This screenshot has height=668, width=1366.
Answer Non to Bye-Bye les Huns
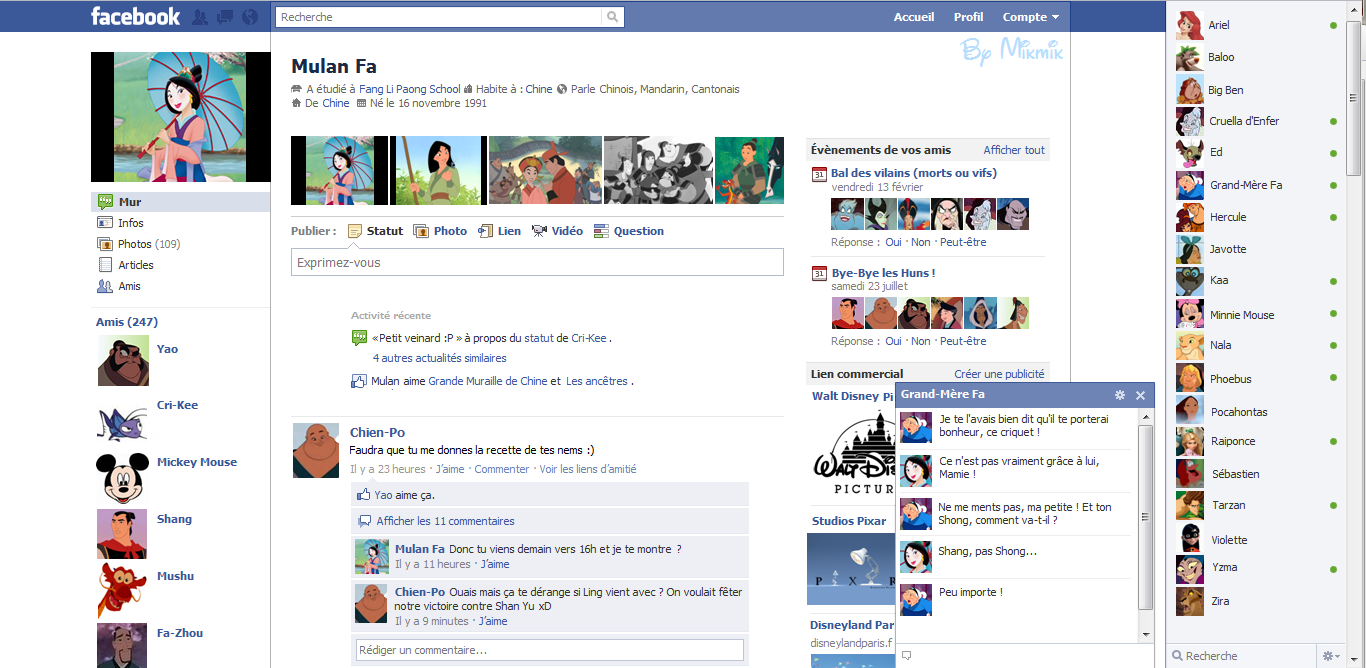[x=920, y=341]
